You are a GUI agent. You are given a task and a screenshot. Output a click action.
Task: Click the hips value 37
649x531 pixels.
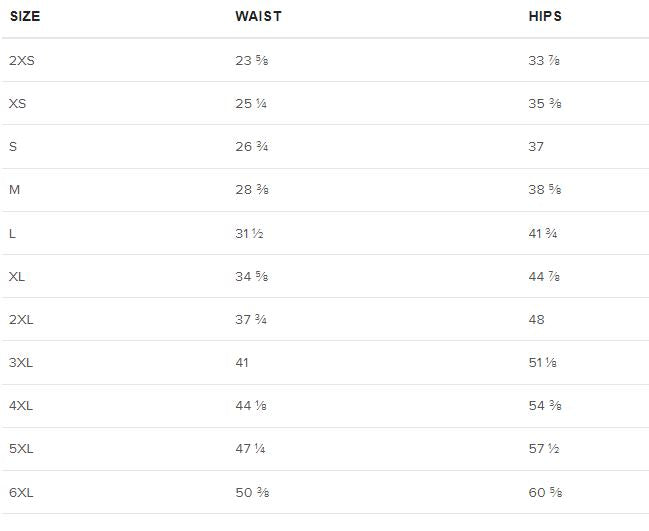point(536,147)
